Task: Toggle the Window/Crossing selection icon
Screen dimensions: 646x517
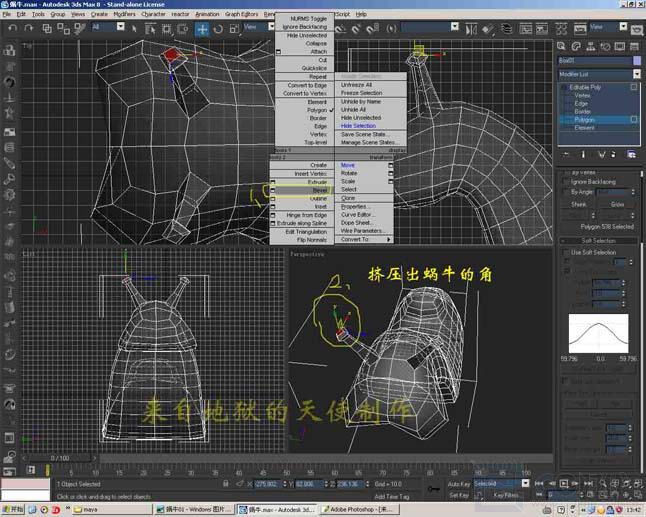Action: 182,28
